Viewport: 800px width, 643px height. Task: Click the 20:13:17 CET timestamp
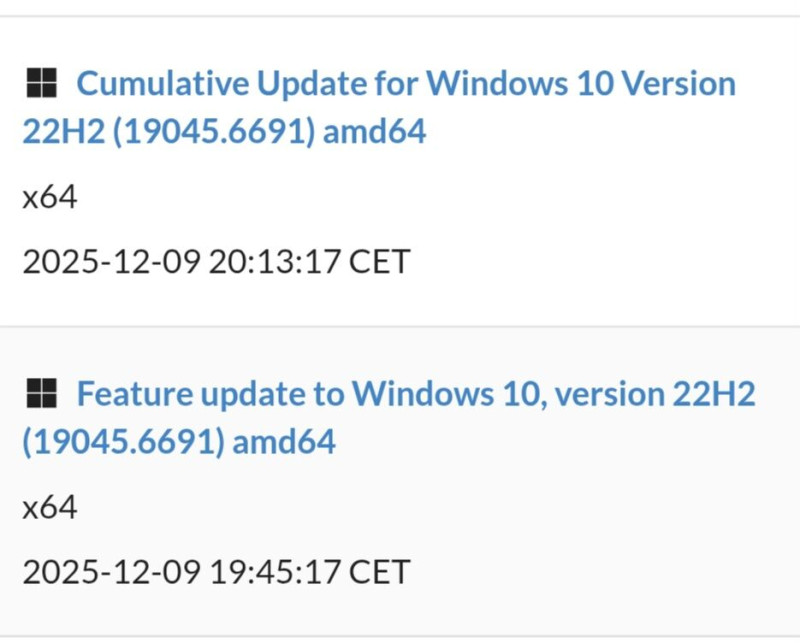[x=309, y=262]
